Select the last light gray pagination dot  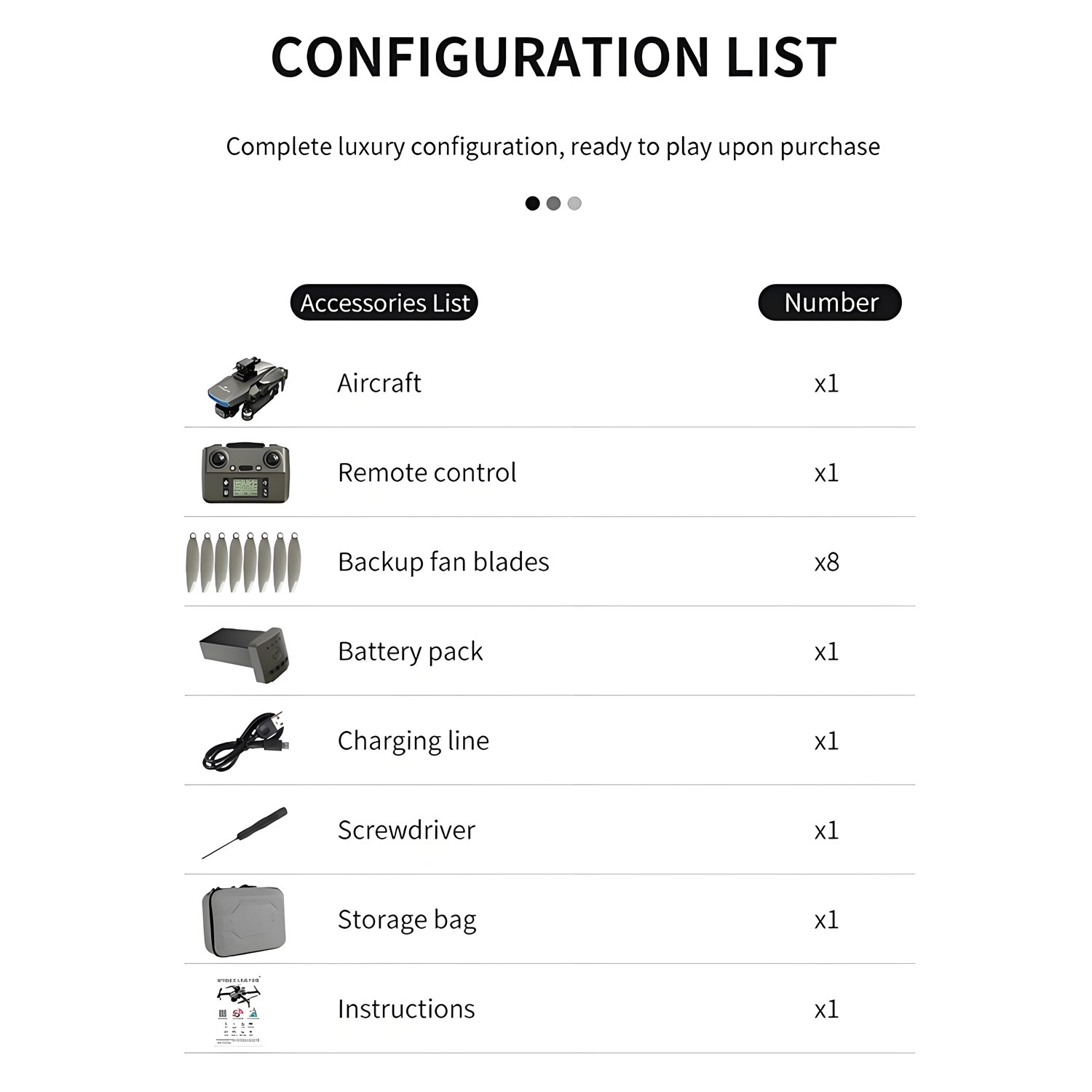[x=574, y=204]
